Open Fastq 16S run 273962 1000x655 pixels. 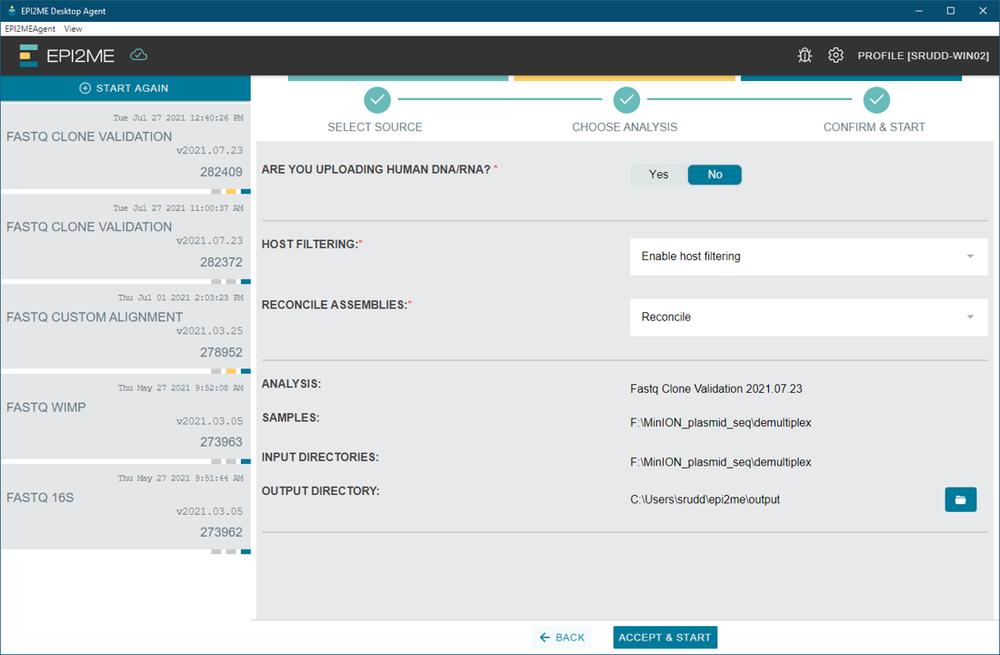pos(126,507)
